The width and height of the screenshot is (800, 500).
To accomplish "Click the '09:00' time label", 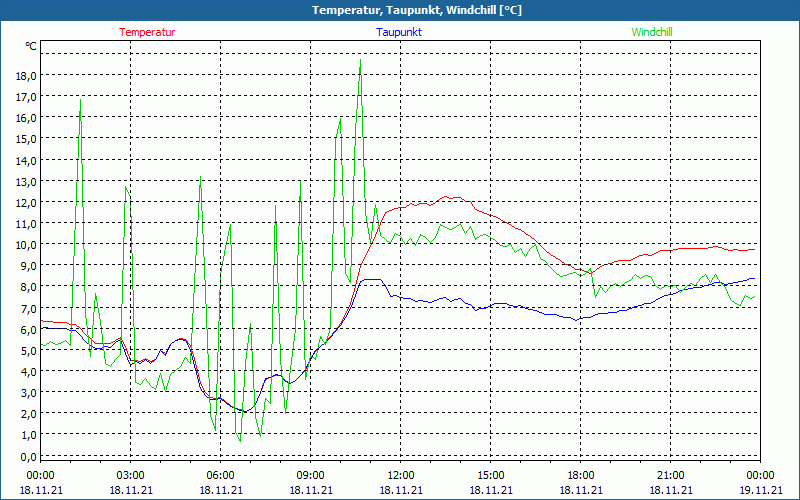I will coord(311,476).
